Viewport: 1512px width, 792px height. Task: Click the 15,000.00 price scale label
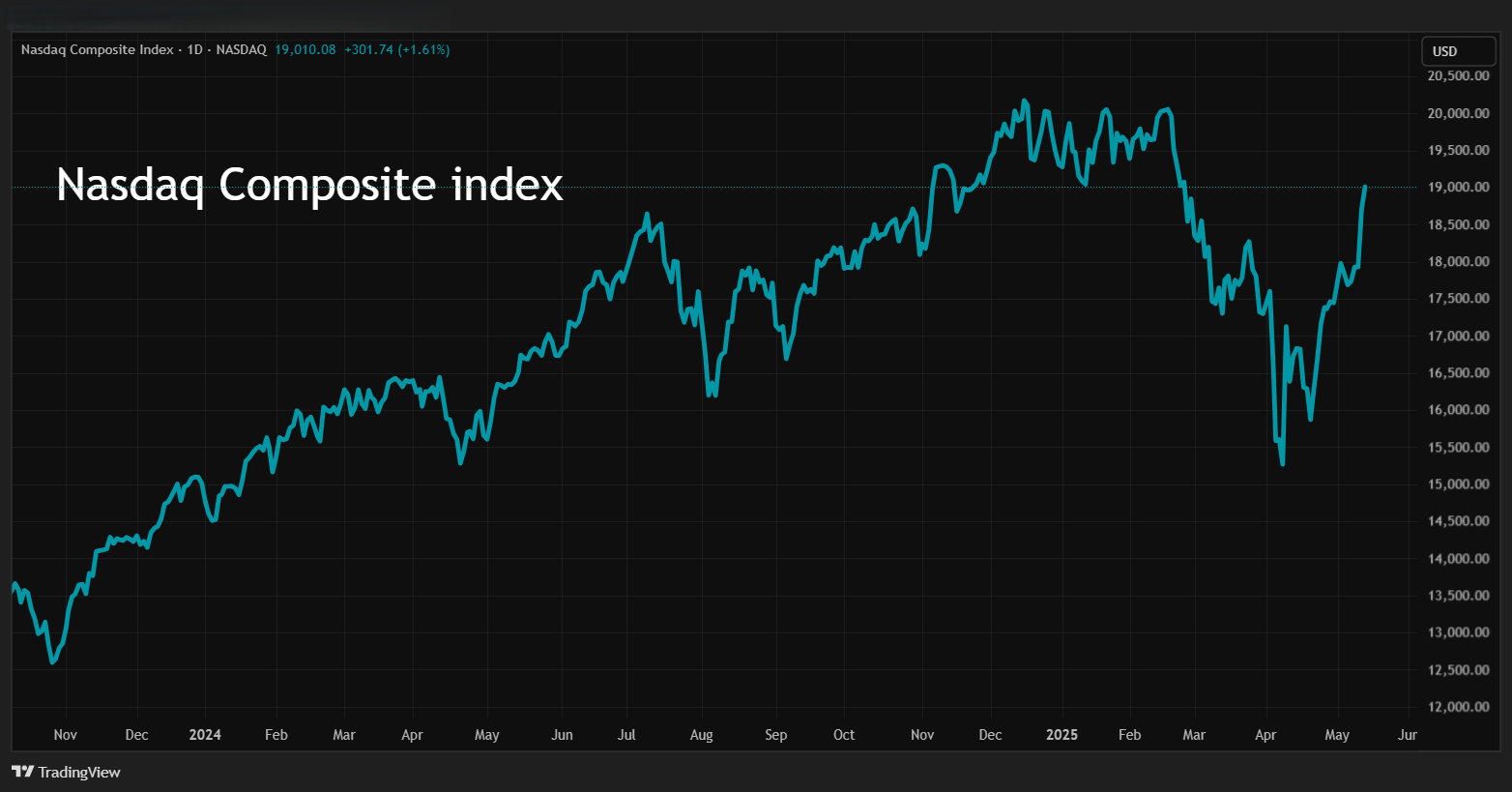1458,484
